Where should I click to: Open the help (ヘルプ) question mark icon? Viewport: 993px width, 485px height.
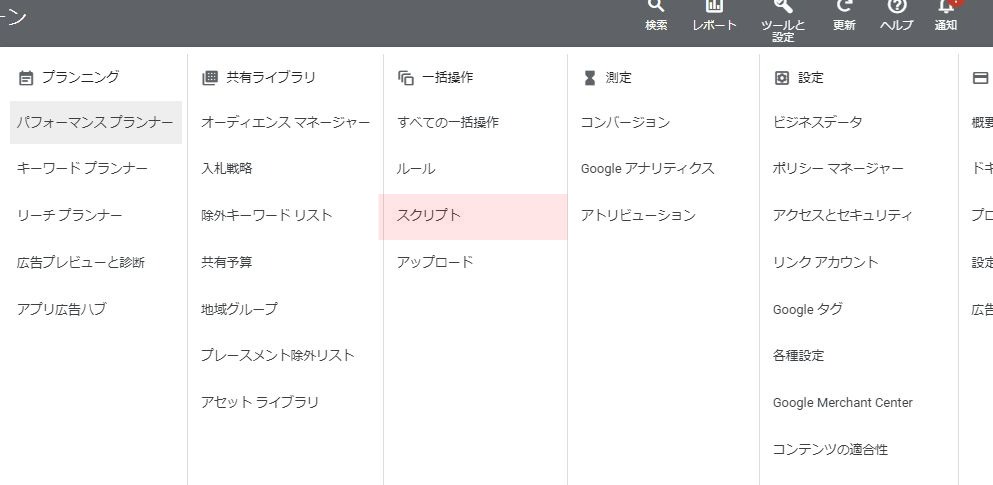(x=896, y=8)
